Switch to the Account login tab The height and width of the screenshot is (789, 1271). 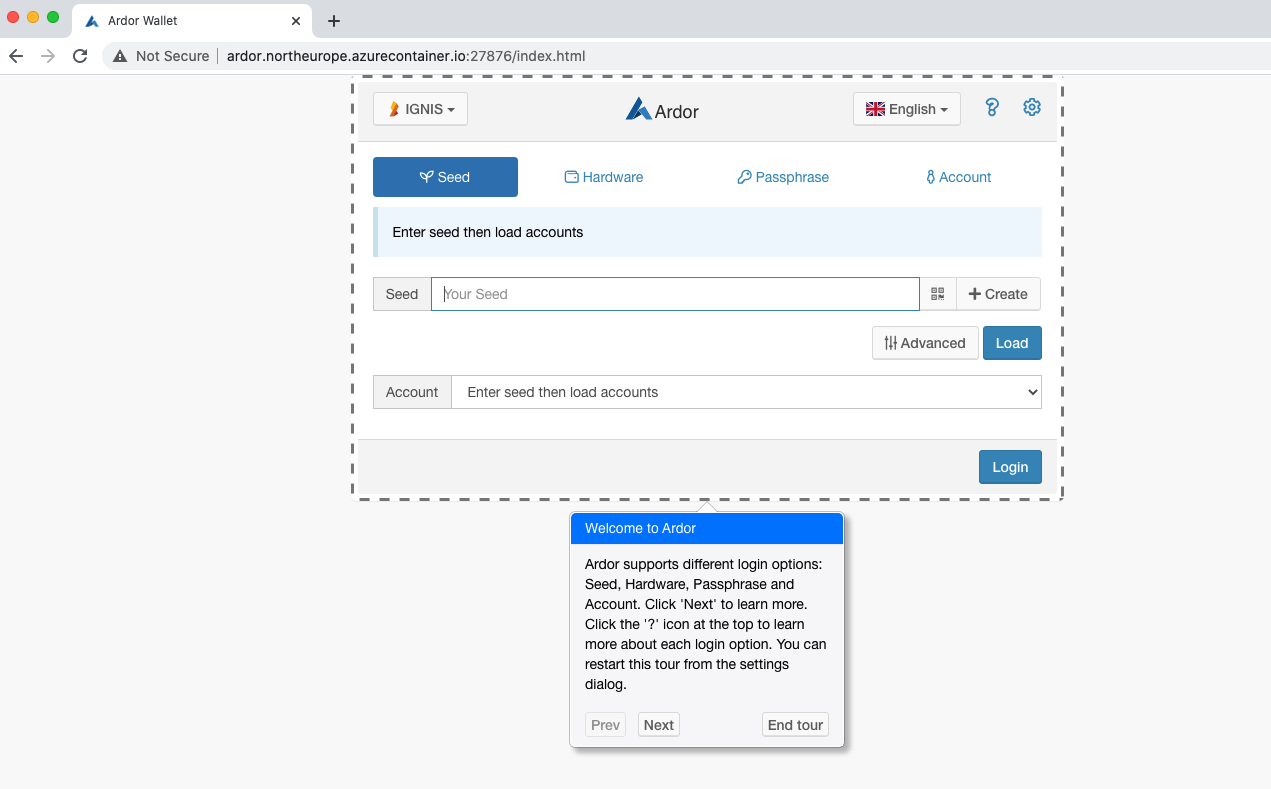[957, 176]
